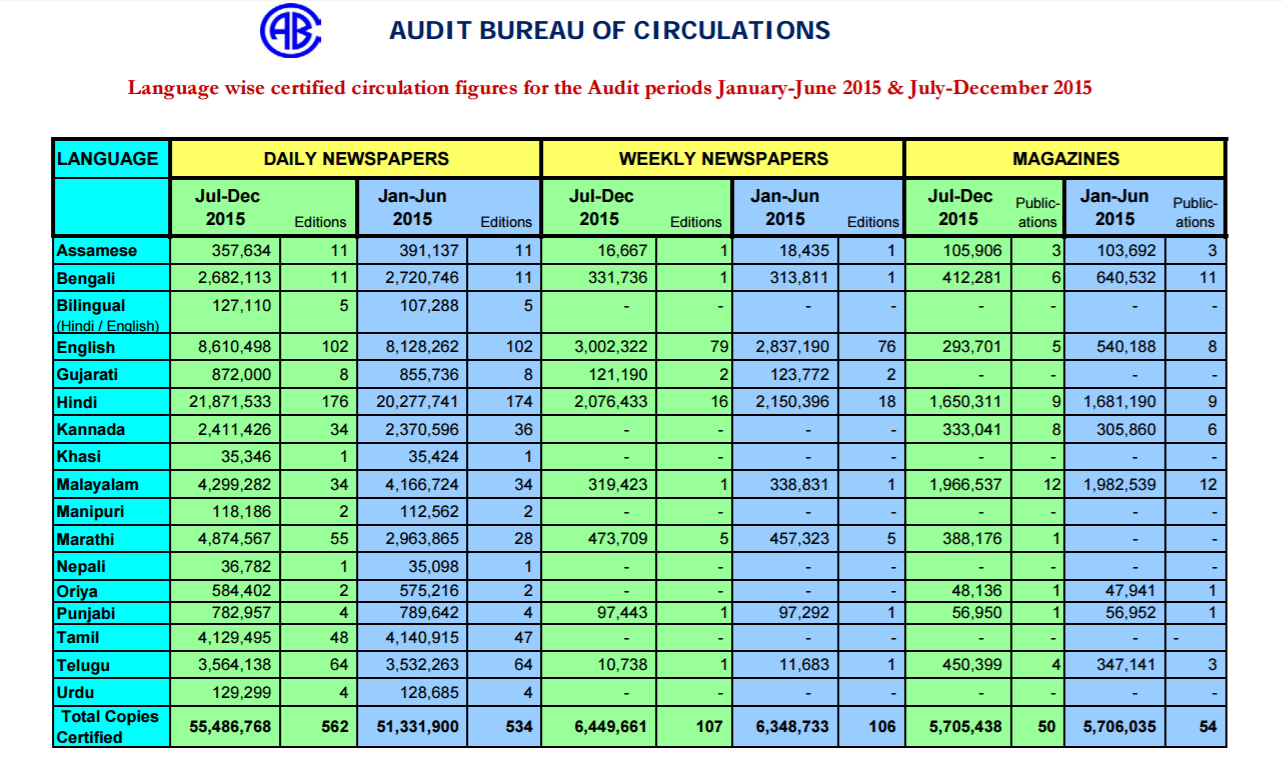Viewport: 1283px width, 763px height.
Task: Select Assamese daily value 357,634
Action: click(x=240, y=251)
